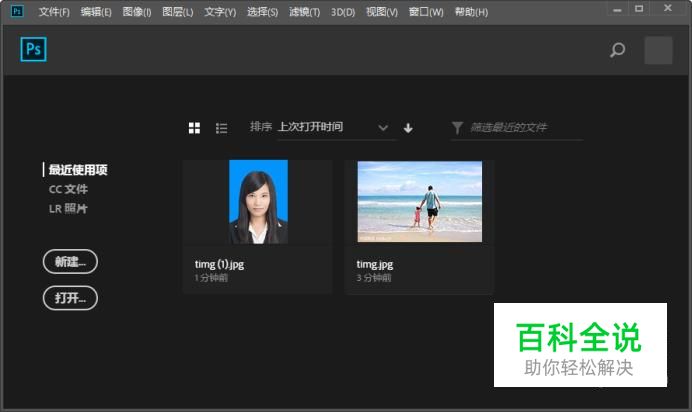Viewport: 692px width, 412px height.
Task: Click the filter funnel icon
Action: (458, 128)
